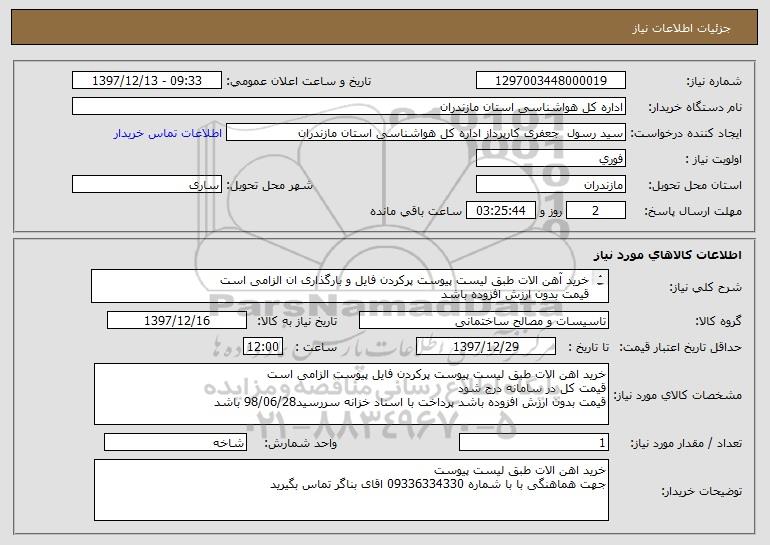Viewport: 770px width, 545px height.
Task: Select the buyer organization name field
Action: point(349,107)
